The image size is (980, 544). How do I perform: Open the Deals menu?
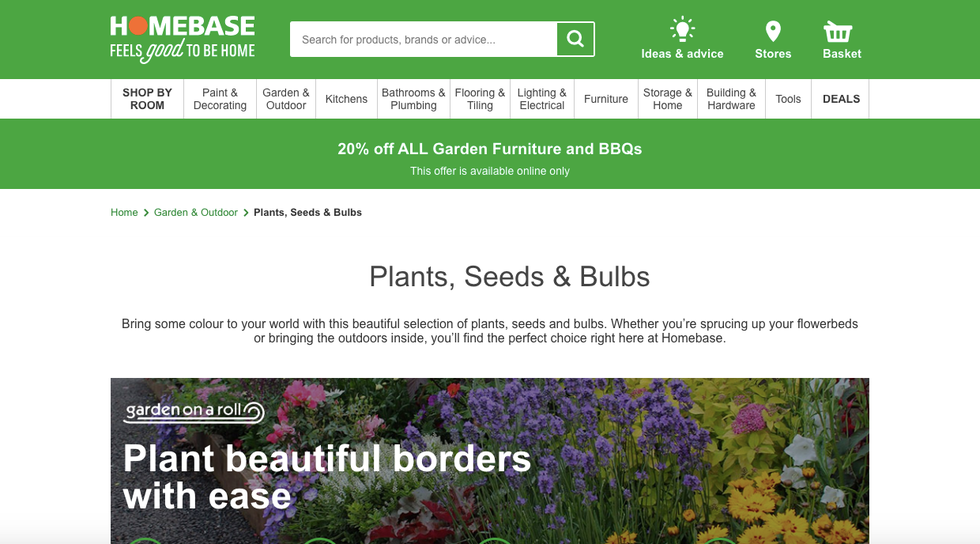(841, 99)
